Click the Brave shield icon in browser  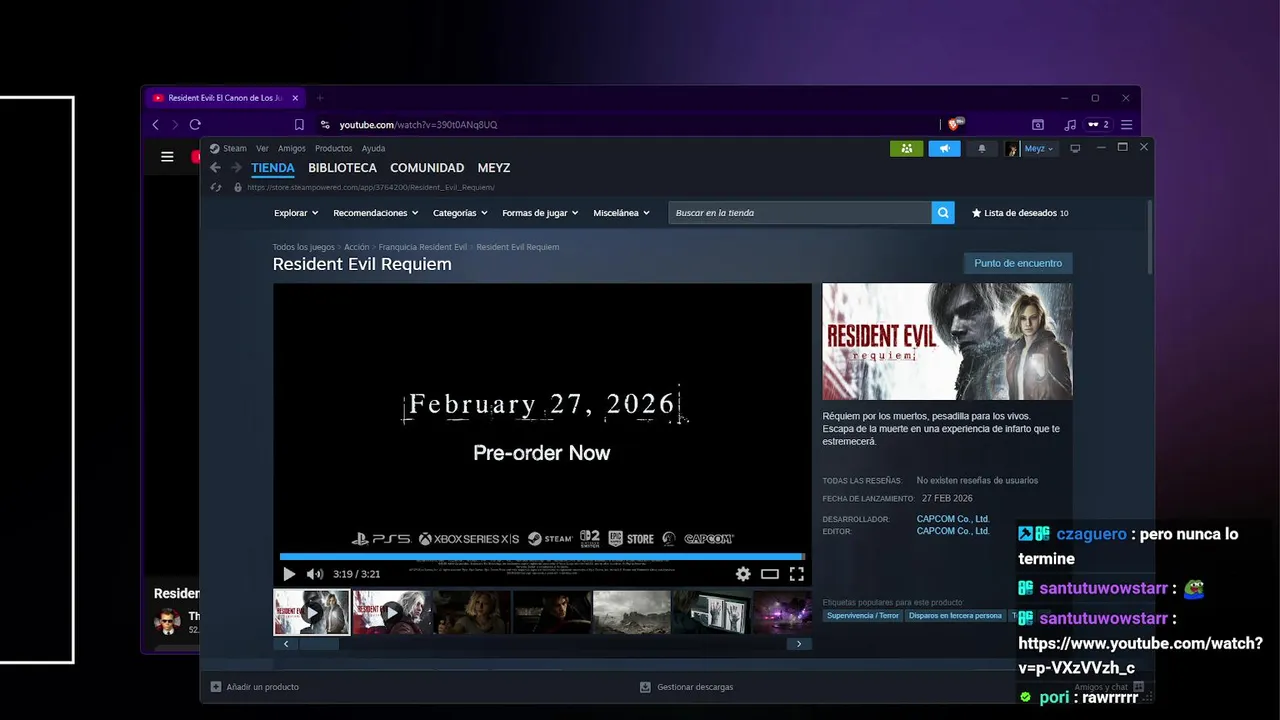pos(954,125)
